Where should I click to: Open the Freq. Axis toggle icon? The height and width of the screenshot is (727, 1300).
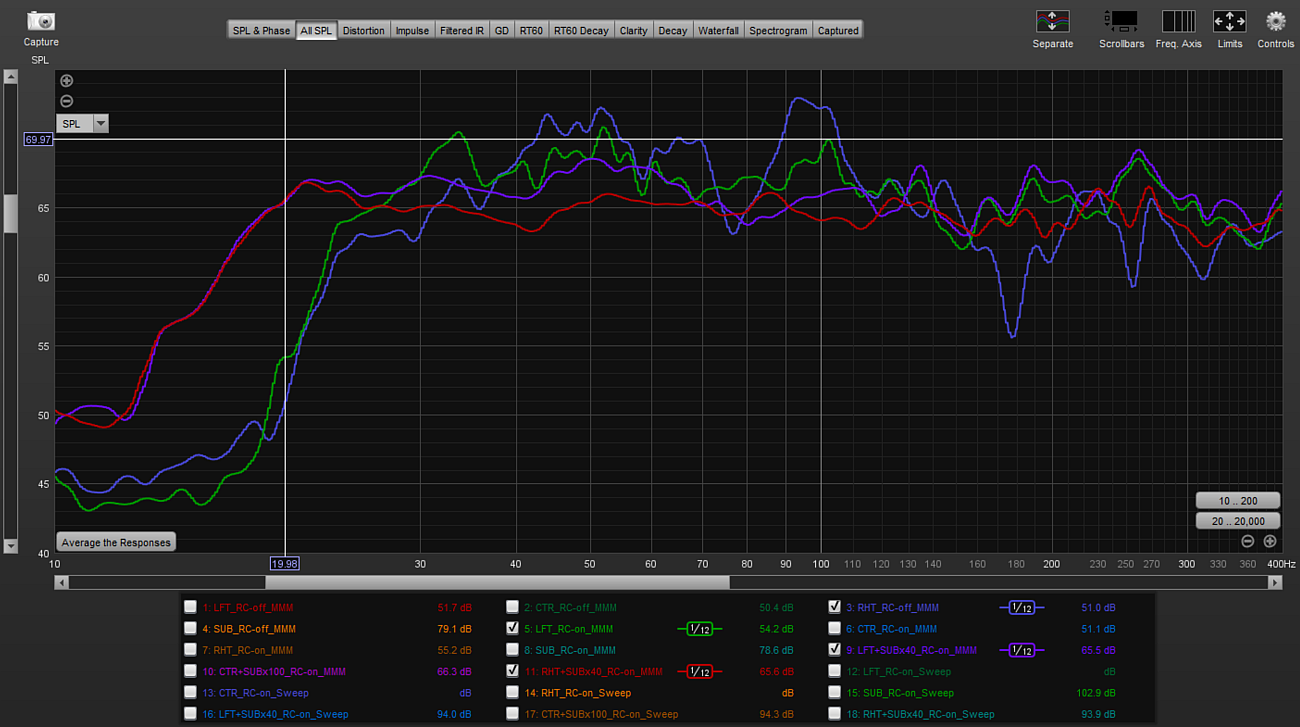1179,21
